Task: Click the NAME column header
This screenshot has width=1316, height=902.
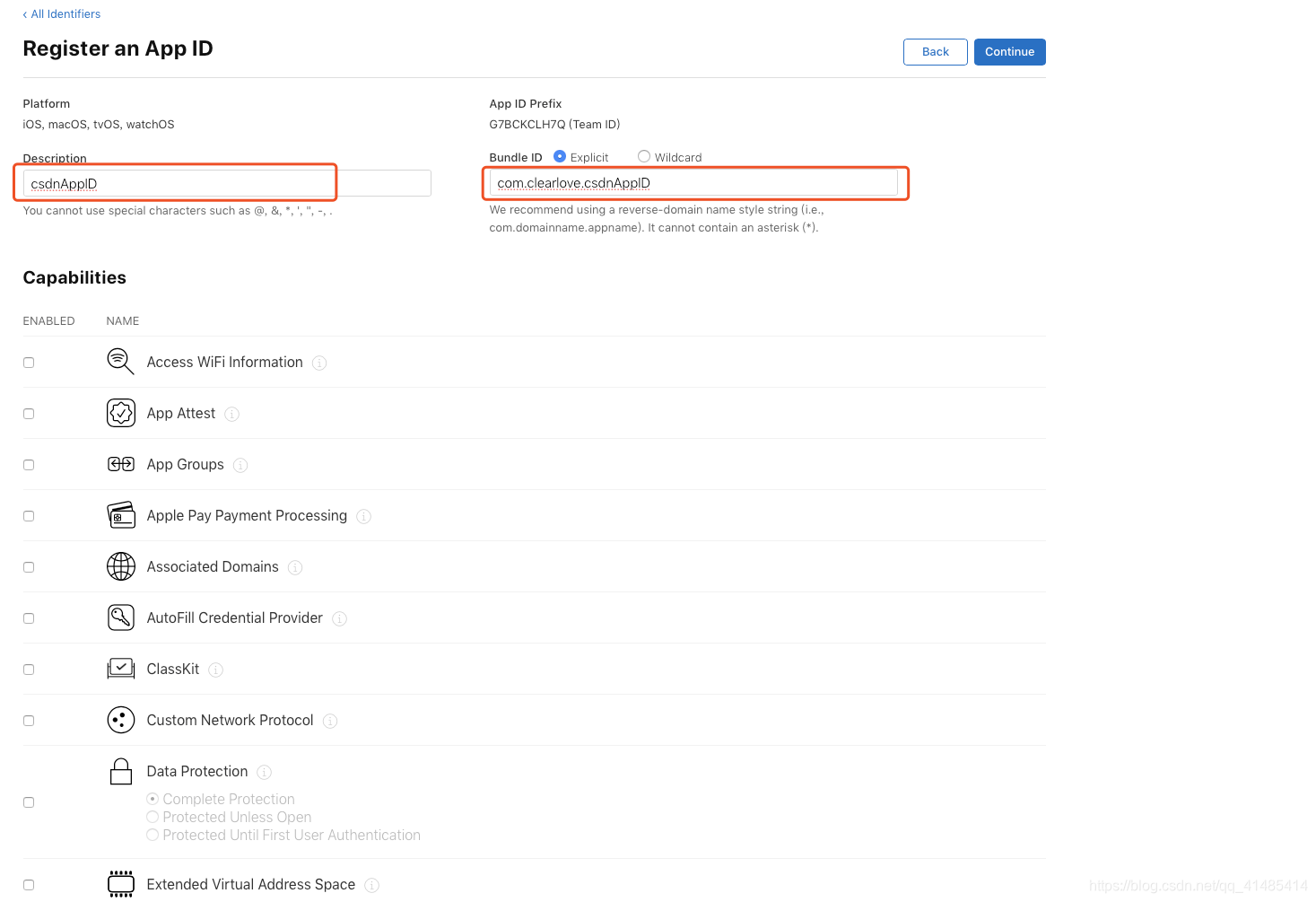Action: coord(123,320)
